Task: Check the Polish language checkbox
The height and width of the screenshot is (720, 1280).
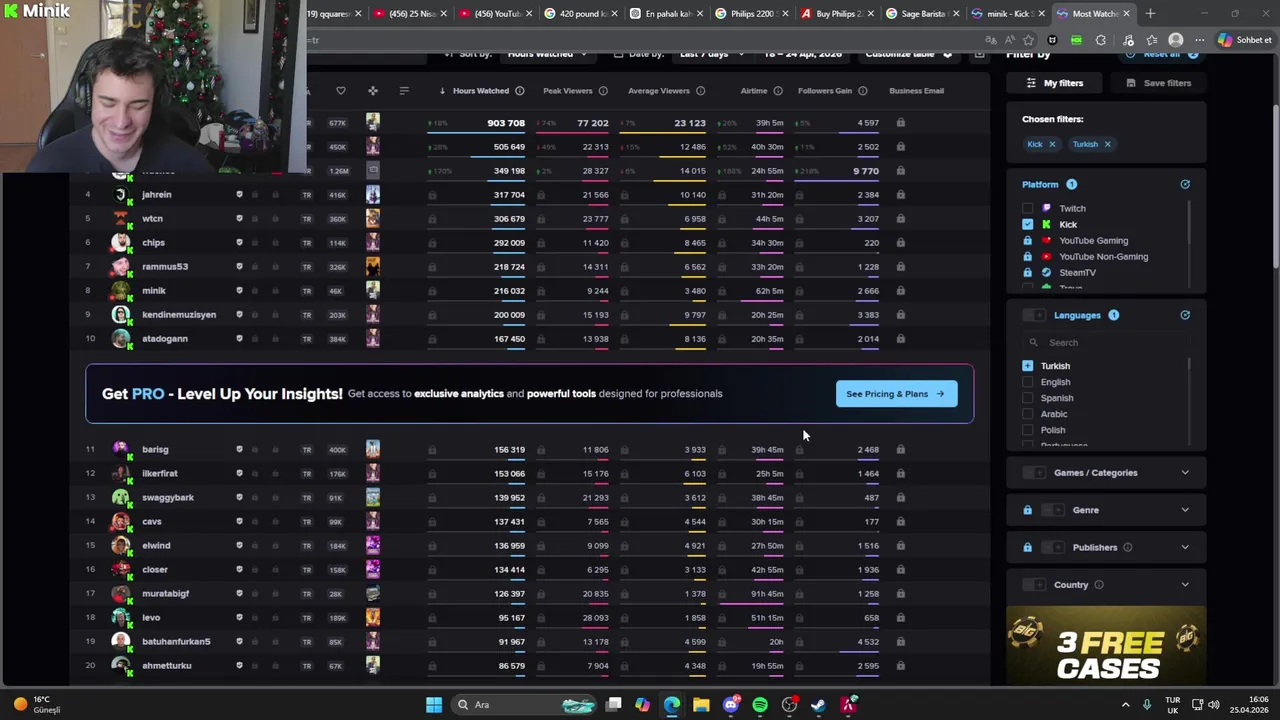Action: [x=1028, y=430]
